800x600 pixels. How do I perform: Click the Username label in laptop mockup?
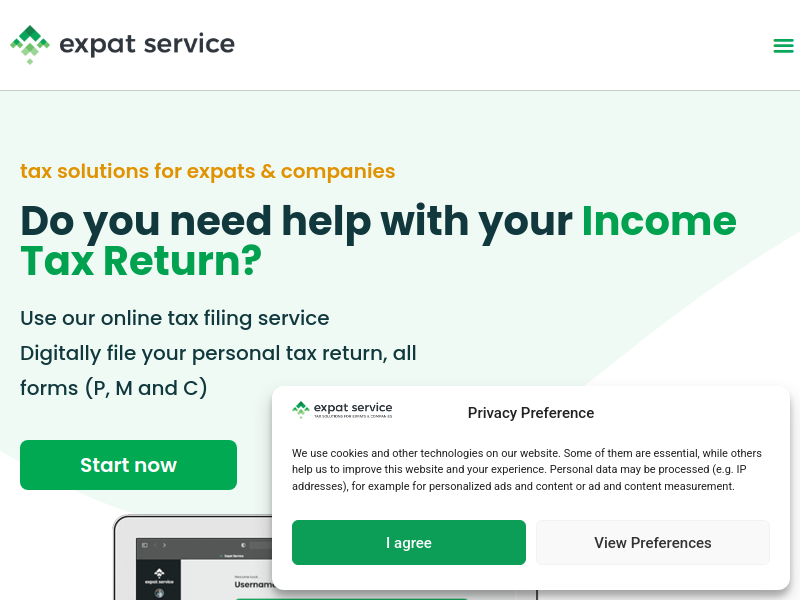(x=254, y=585)
